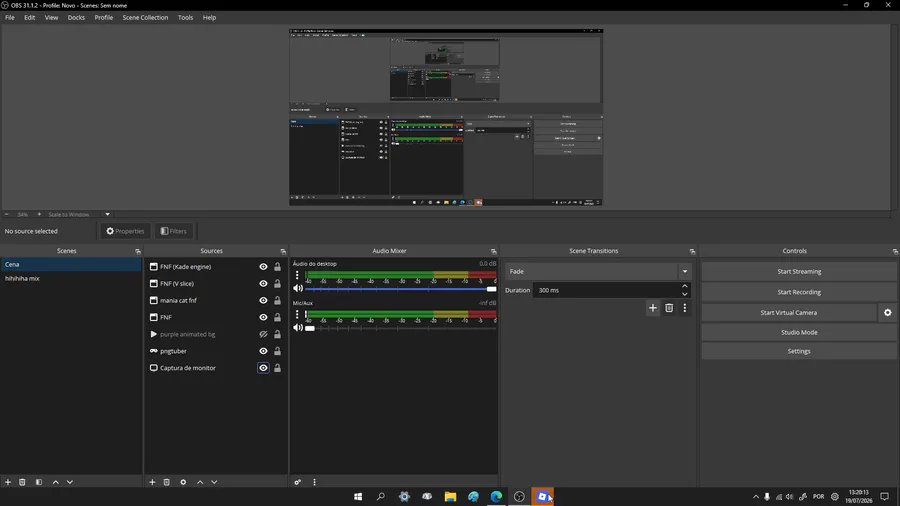The width and height of the screenshot is (900, 506).
Task: Pop out the Scene Transitions dock
Action: pos(692,251)
